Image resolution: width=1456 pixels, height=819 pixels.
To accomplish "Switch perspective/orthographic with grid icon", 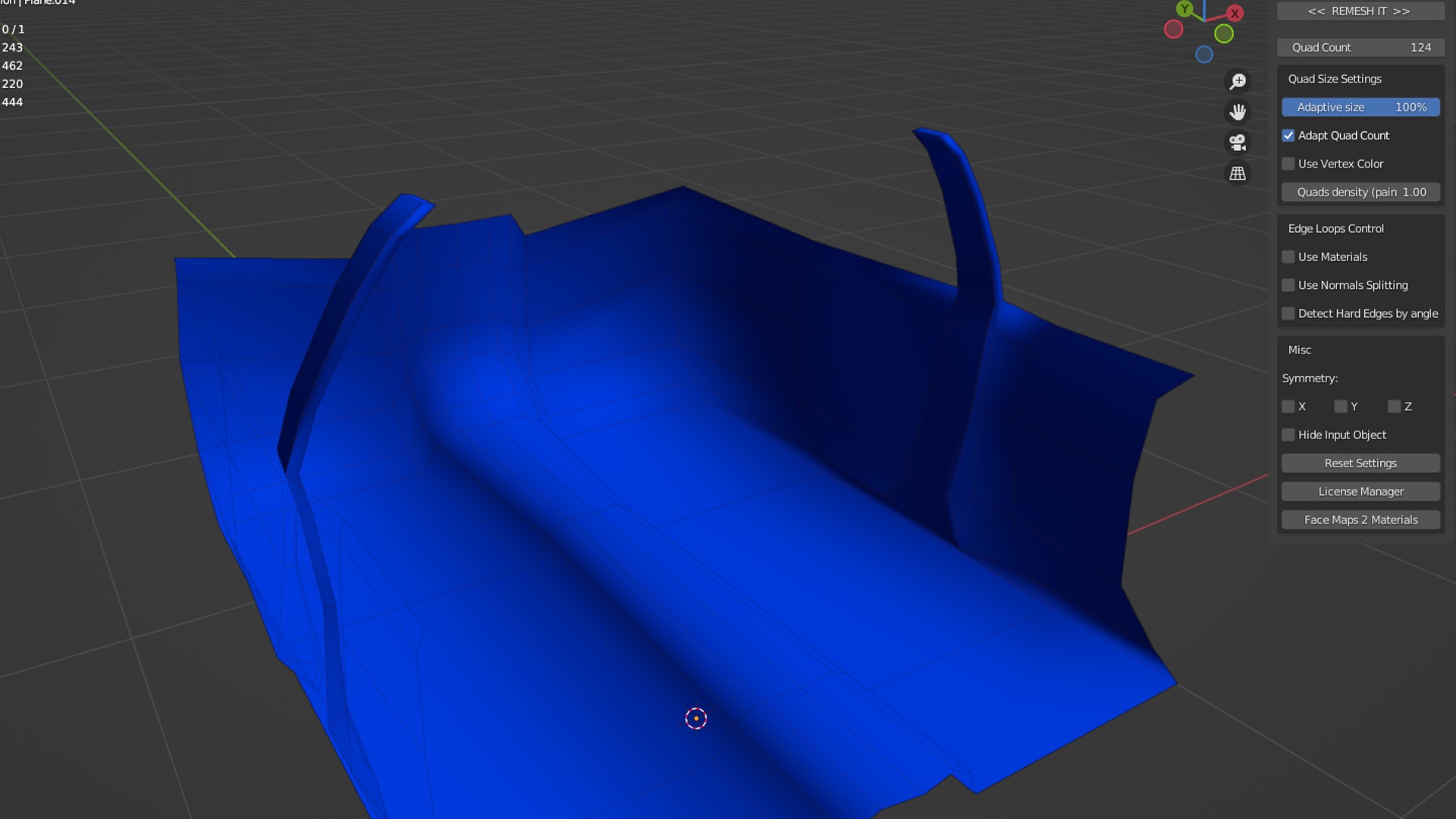I will 1238,174.
